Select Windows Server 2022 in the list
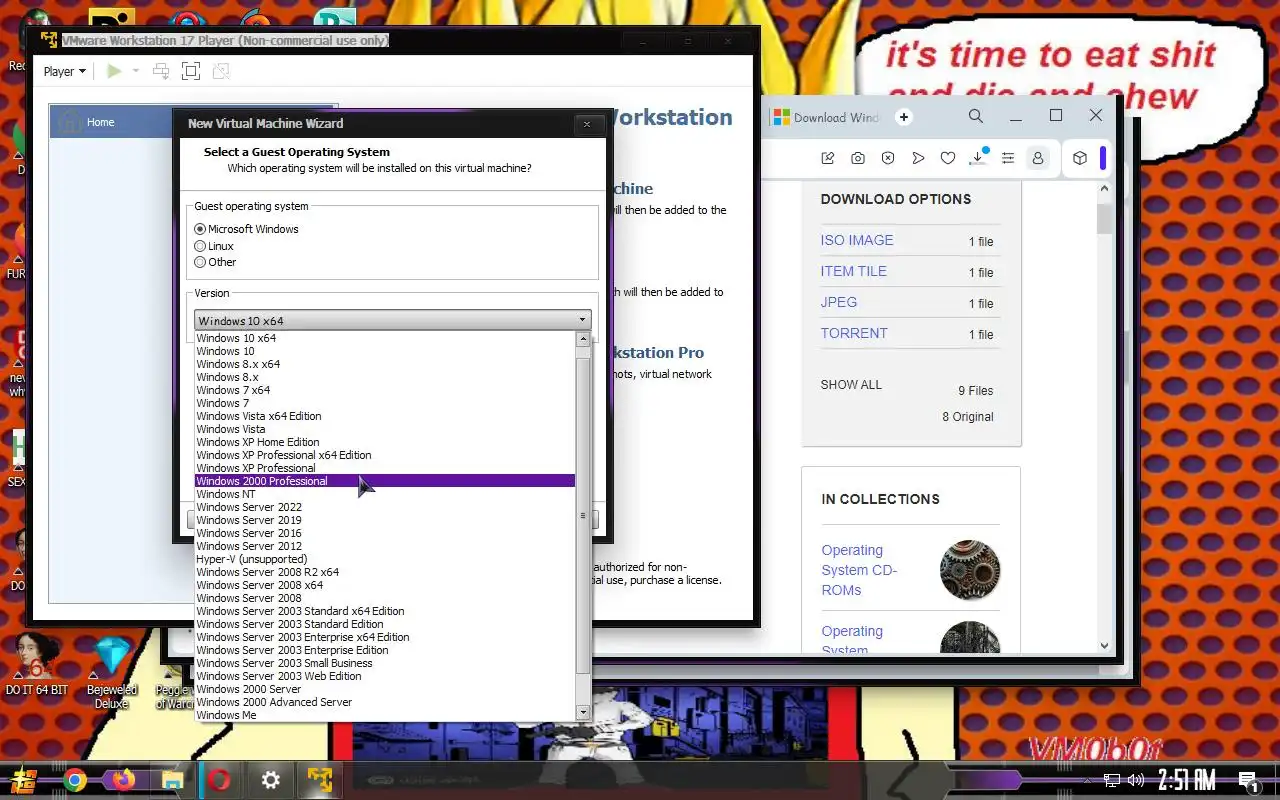1280x800 pixels. tap(385, 507)
